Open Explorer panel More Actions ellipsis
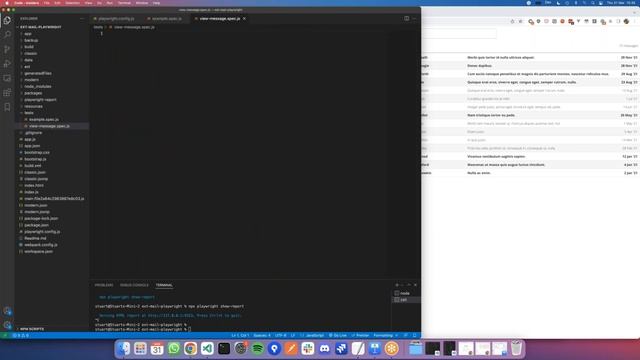Screen dimensions: 640x360 click(x=82, y=18)
